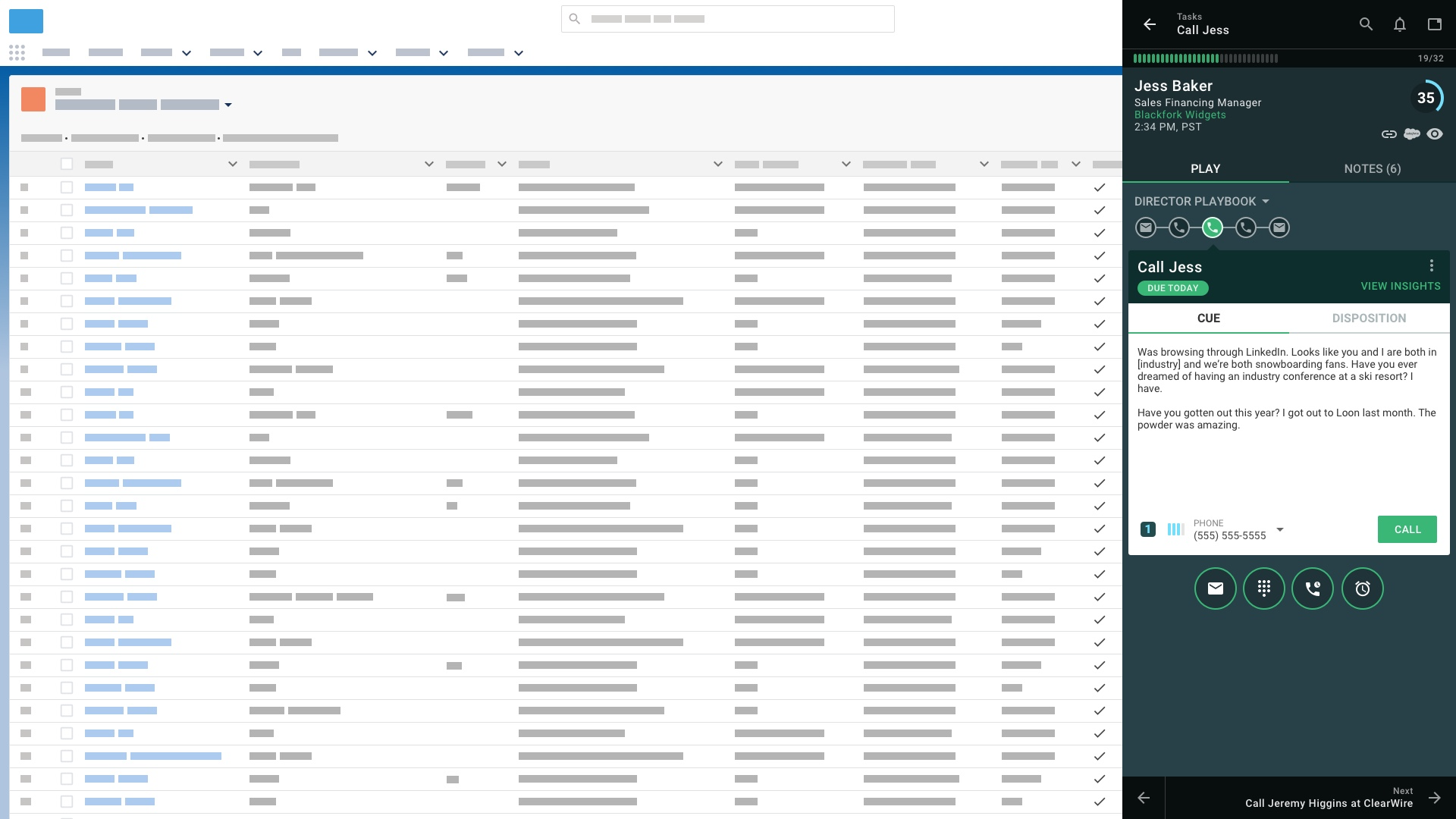This screenshot has height=819, width=1456.
Task: Tick the checkbox in the fifth table row
Action: (67, 278)
